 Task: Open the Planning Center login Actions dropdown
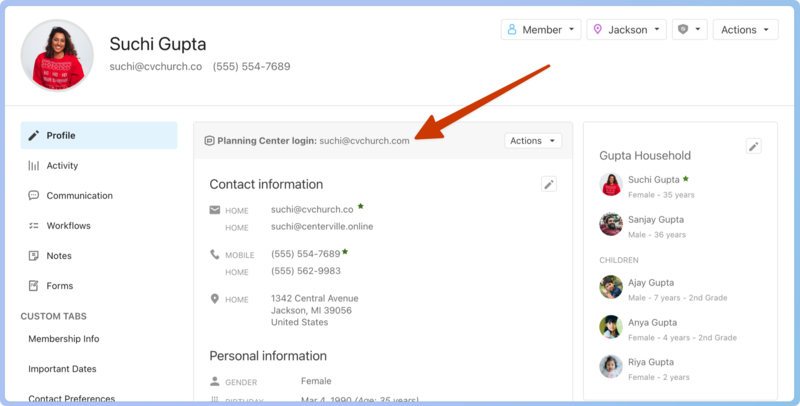533,141
